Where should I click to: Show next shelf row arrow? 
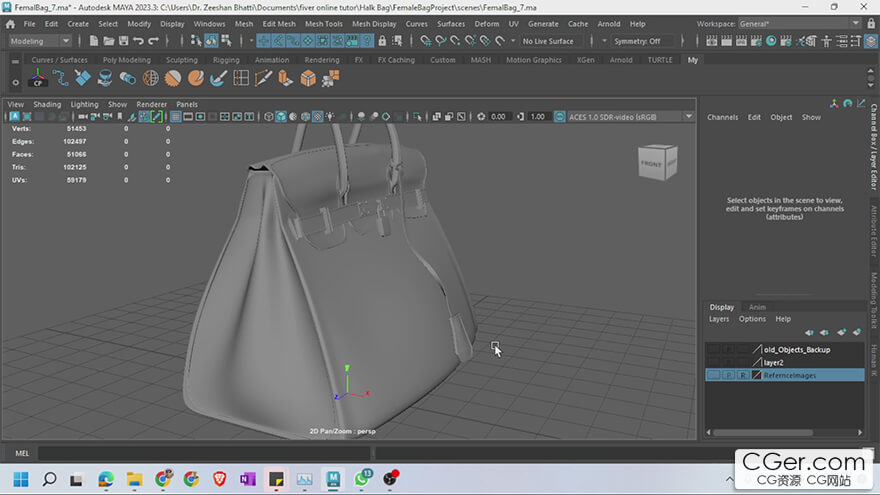[870, 85]
